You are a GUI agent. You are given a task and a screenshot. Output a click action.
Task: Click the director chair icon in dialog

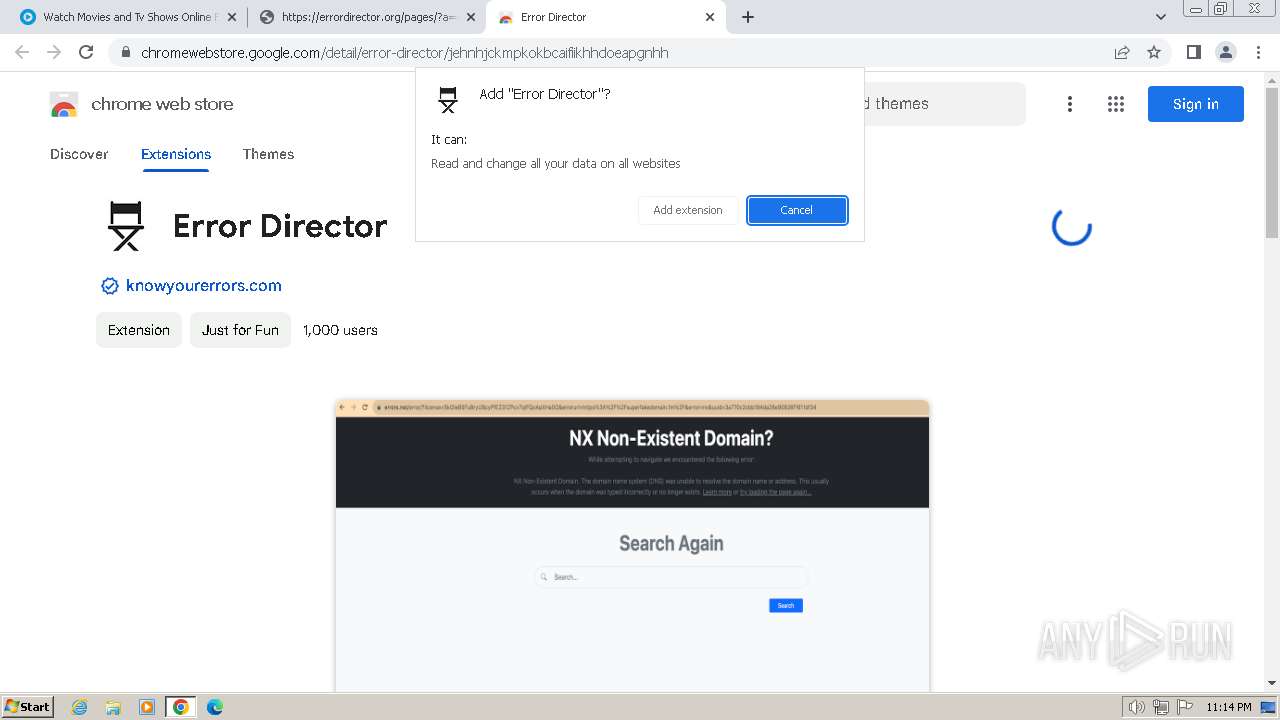click(x=448, y=99)
